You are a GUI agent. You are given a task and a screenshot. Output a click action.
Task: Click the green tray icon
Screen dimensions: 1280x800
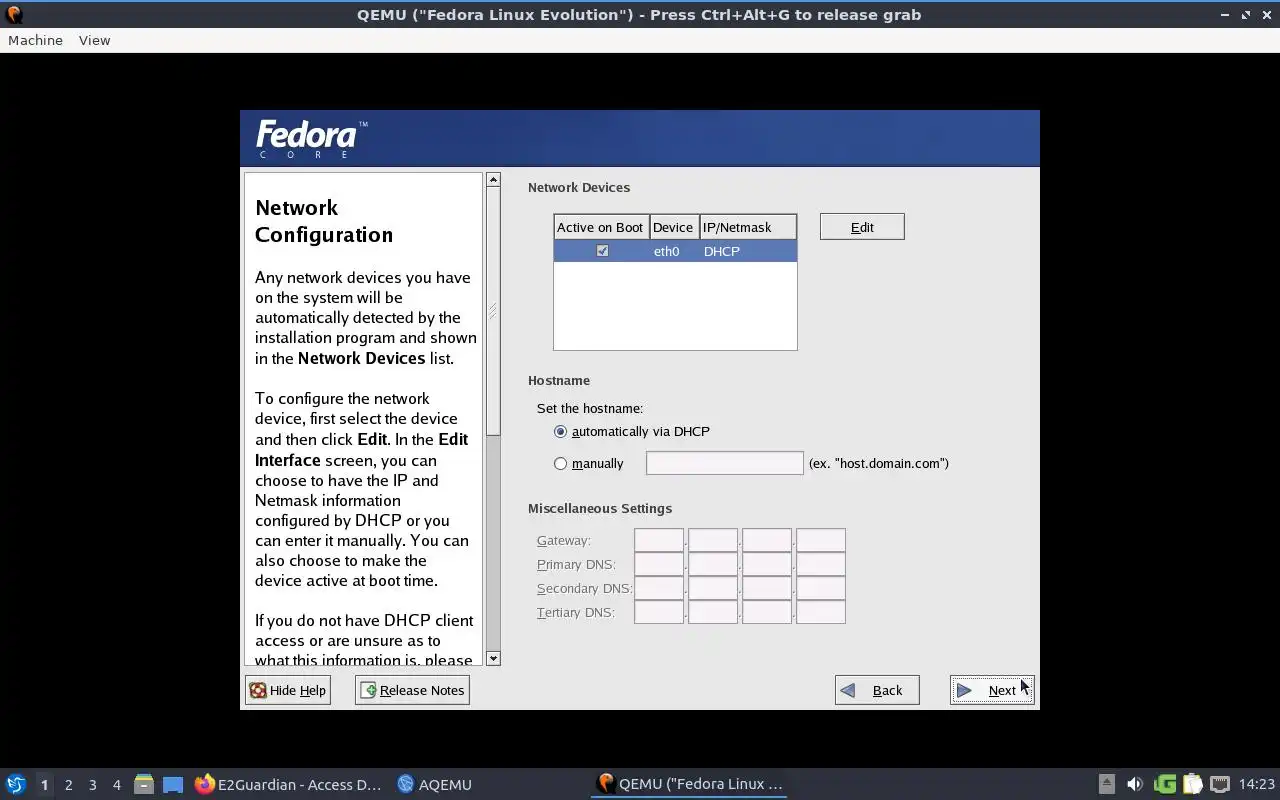coord(1164,784)
